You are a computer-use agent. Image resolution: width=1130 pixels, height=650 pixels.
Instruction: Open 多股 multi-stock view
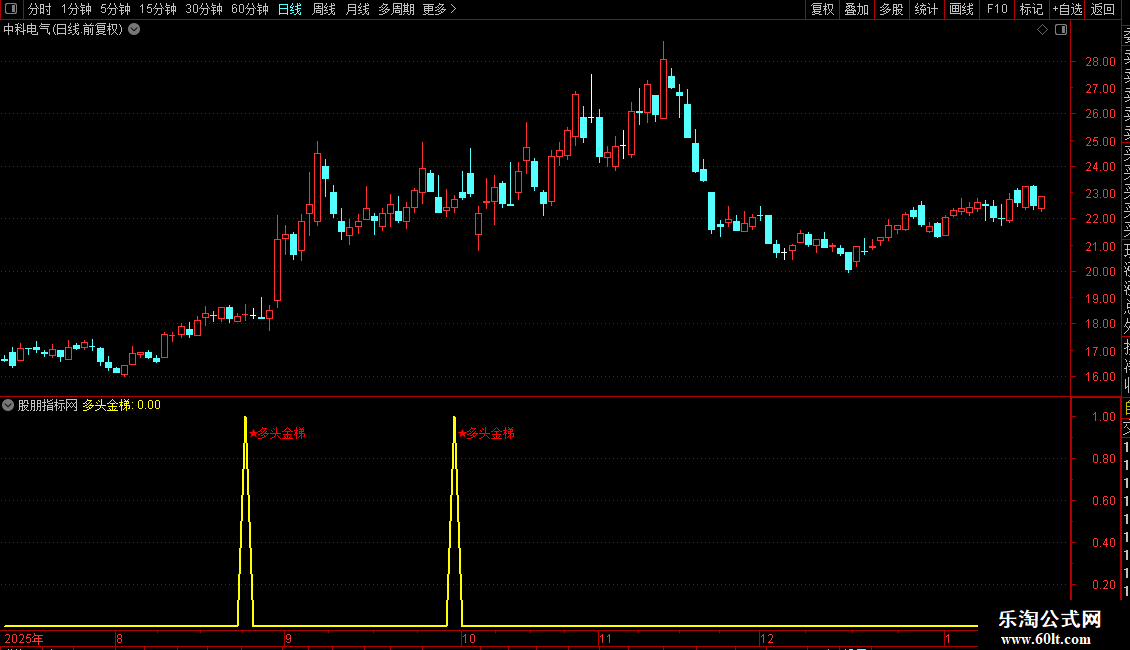point(891,9)
